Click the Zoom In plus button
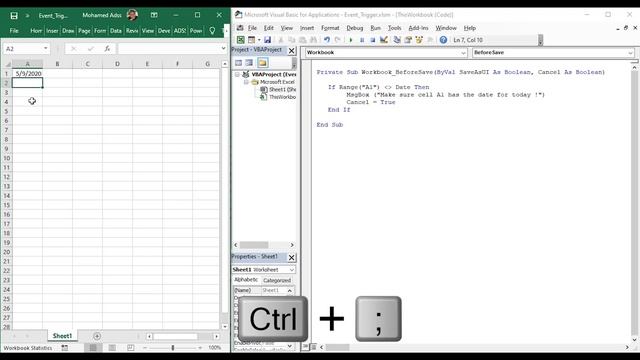This screenshot has height=360, width=640. [x=200, y=348]
